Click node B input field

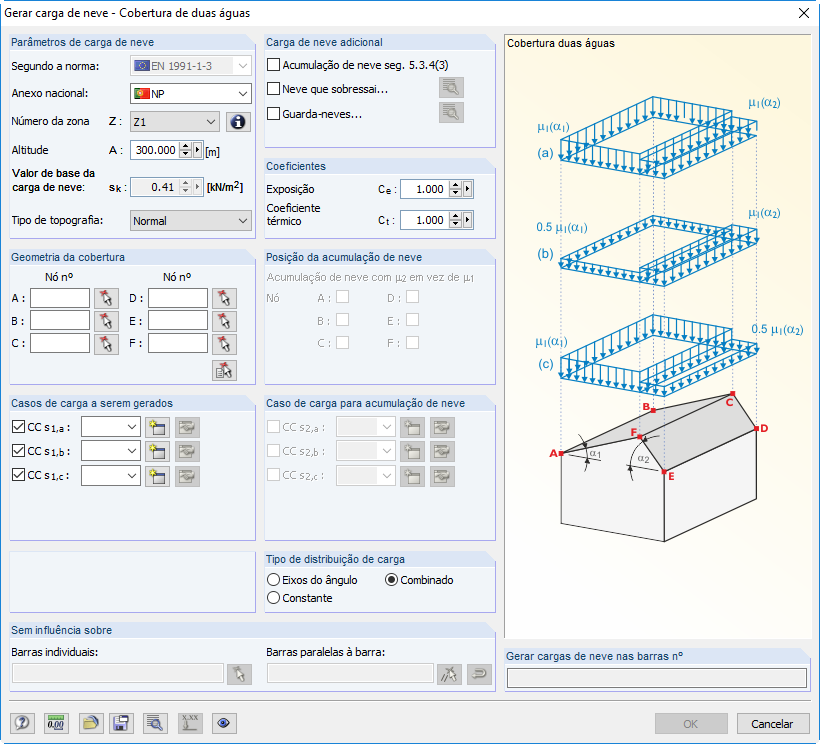[60, 321]
